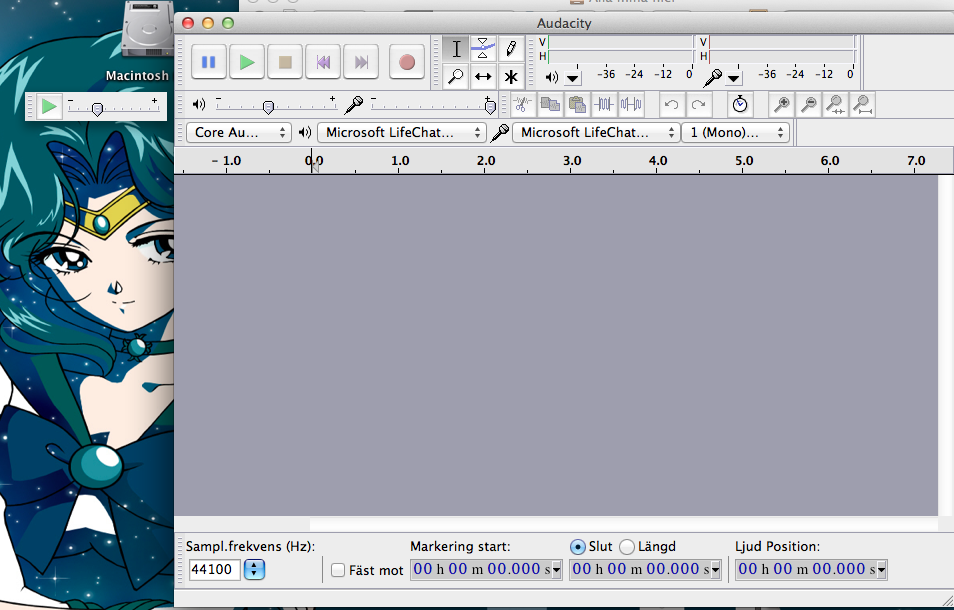Open the Core Audio host dropdown
The image size is (954, 610).
click(x=239, y=133)
